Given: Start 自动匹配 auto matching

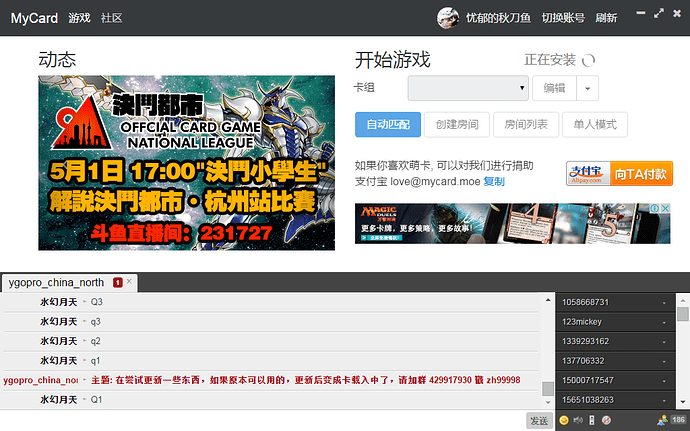Looking at the screenshot, I should (388, 125).
